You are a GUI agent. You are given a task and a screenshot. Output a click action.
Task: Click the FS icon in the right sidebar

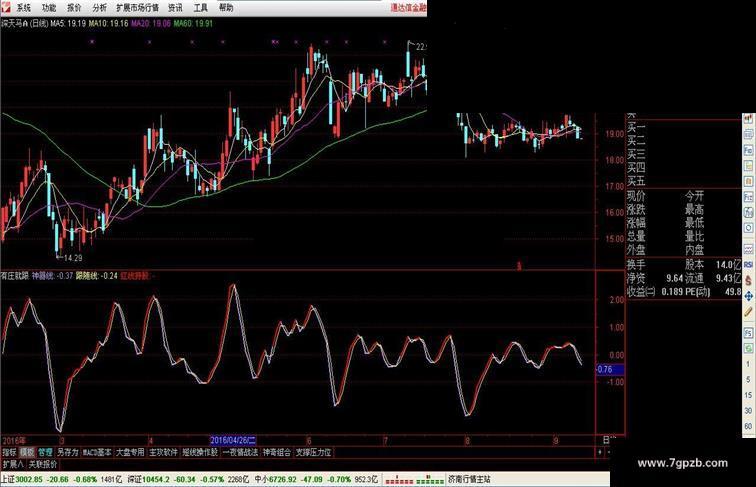[x=748, y=333]
